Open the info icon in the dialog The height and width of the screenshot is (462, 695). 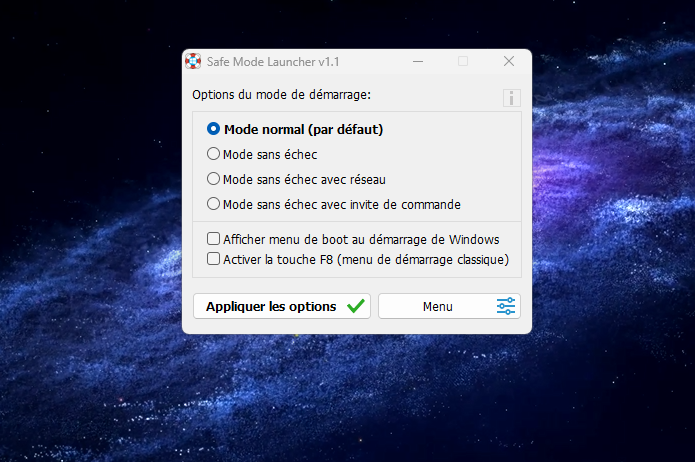(x=511, y=98)
